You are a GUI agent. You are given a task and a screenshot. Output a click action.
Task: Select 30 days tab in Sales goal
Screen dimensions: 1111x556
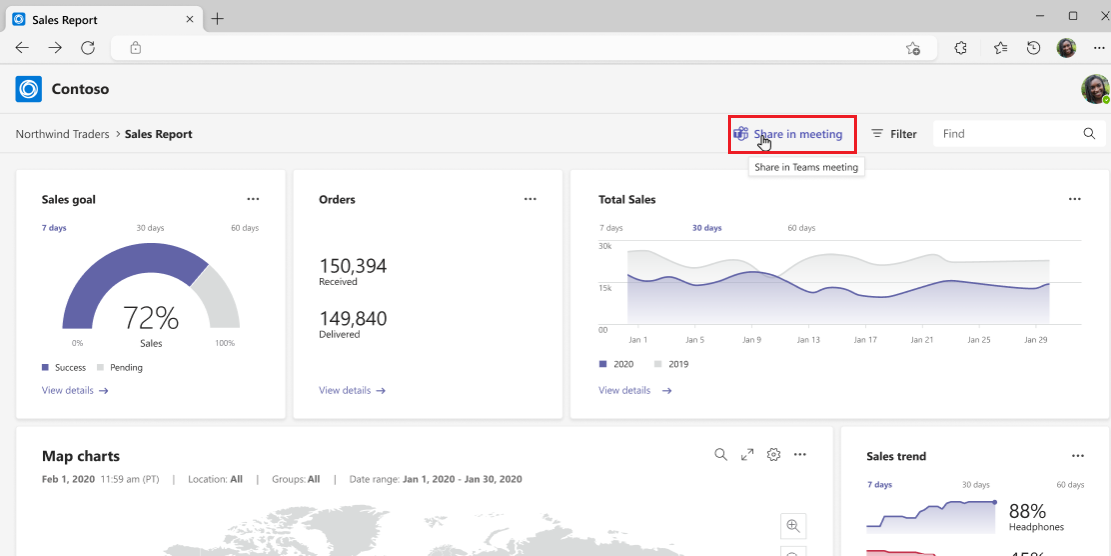[x=149, y=228]
